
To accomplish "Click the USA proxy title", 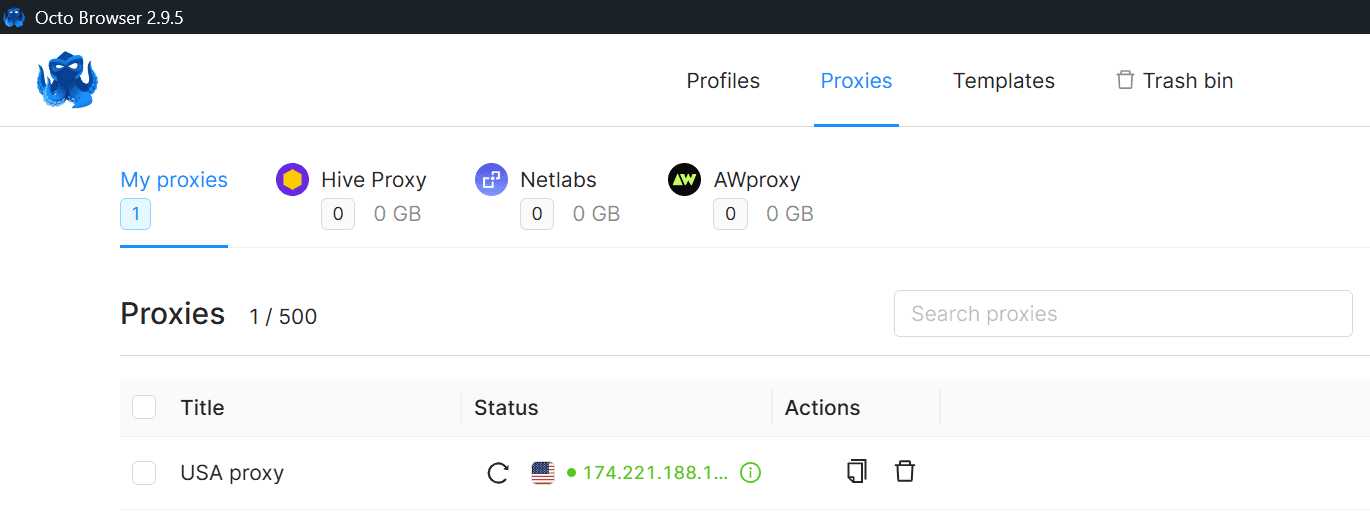I will [232, 473].
